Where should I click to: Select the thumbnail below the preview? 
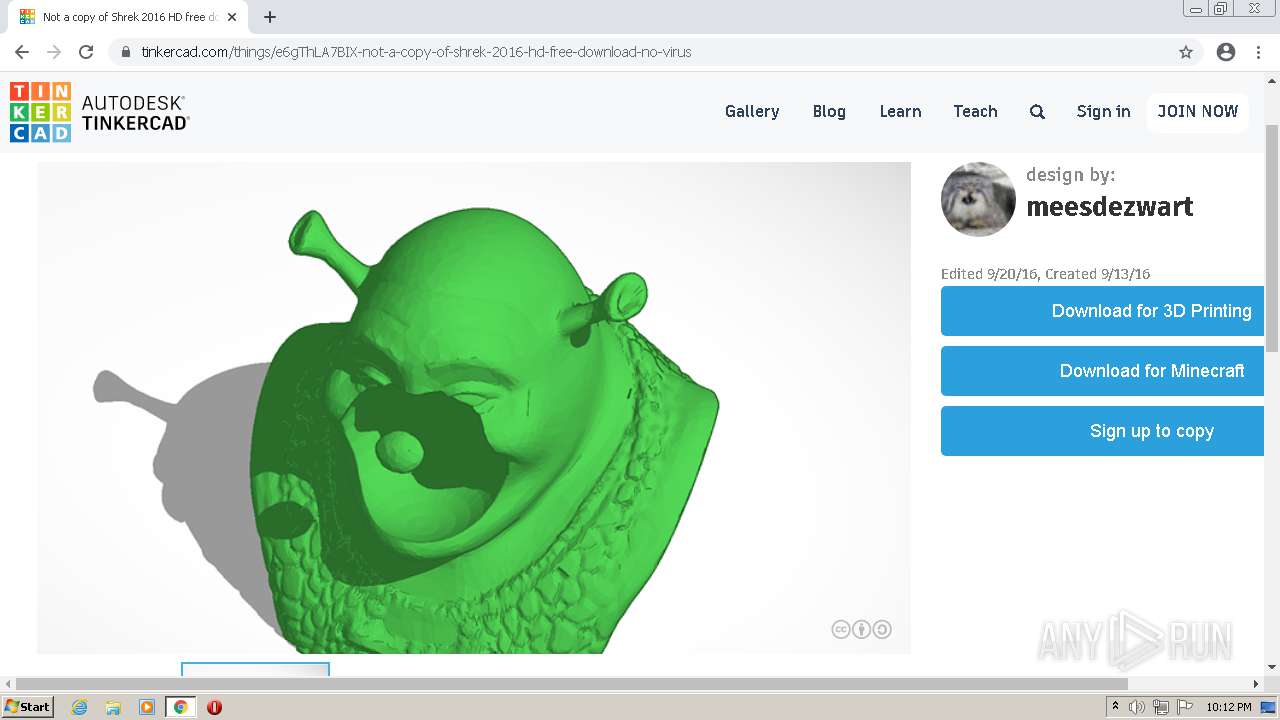pos(255,669)
